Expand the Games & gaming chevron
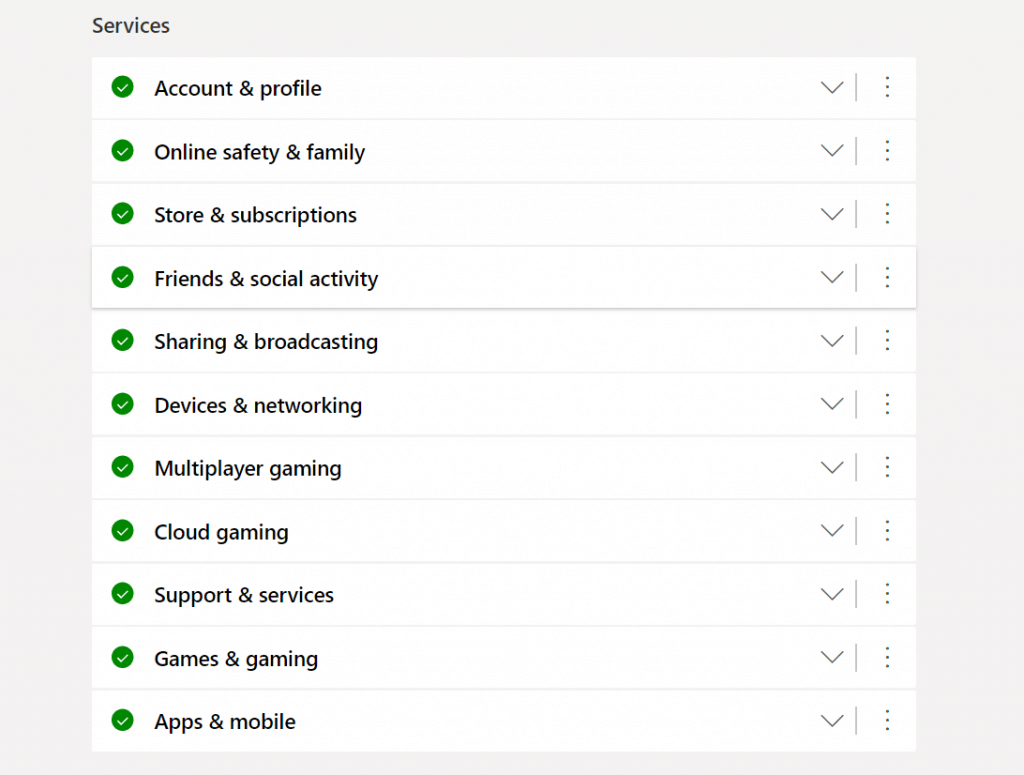The width and height of the screenshot is (1024, 775). tap(832, 658)
